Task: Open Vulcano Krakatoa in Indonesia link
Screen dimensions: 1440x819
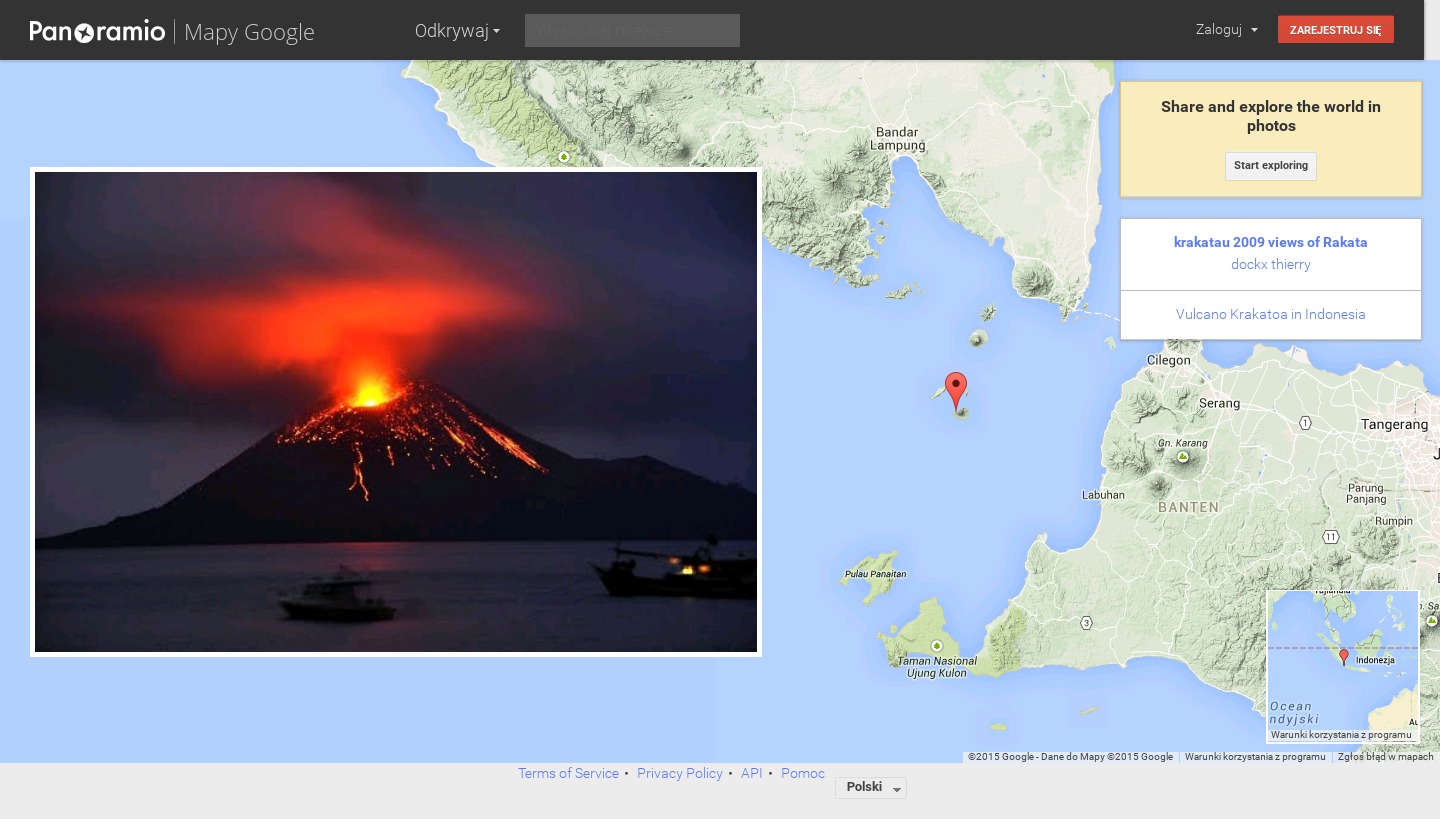Action: click(x=1271, y=314)
